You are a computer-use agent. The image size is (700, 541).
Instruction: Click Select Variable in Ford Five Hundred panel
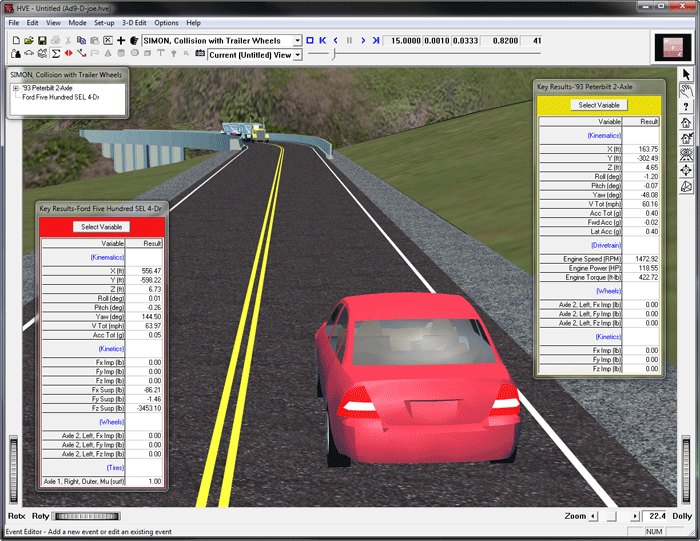point(100,227)
